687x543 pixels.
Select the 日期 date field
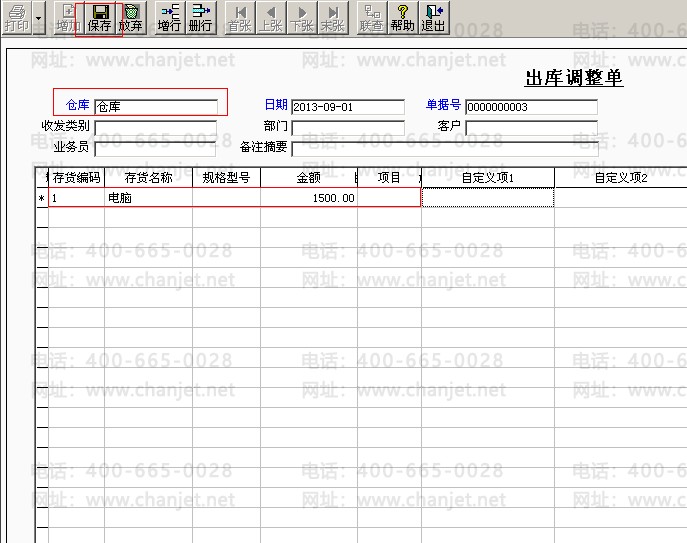point(348,107)
